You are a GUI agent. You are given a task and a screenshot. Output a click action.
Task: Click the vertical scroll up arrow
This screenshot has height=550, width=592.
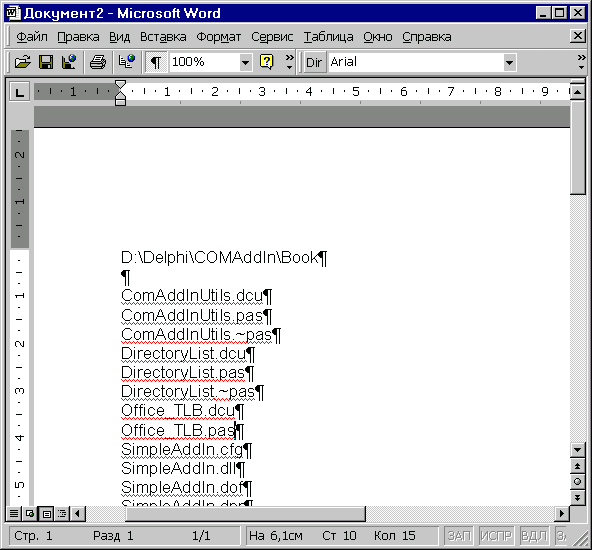(x=578, y=92)
